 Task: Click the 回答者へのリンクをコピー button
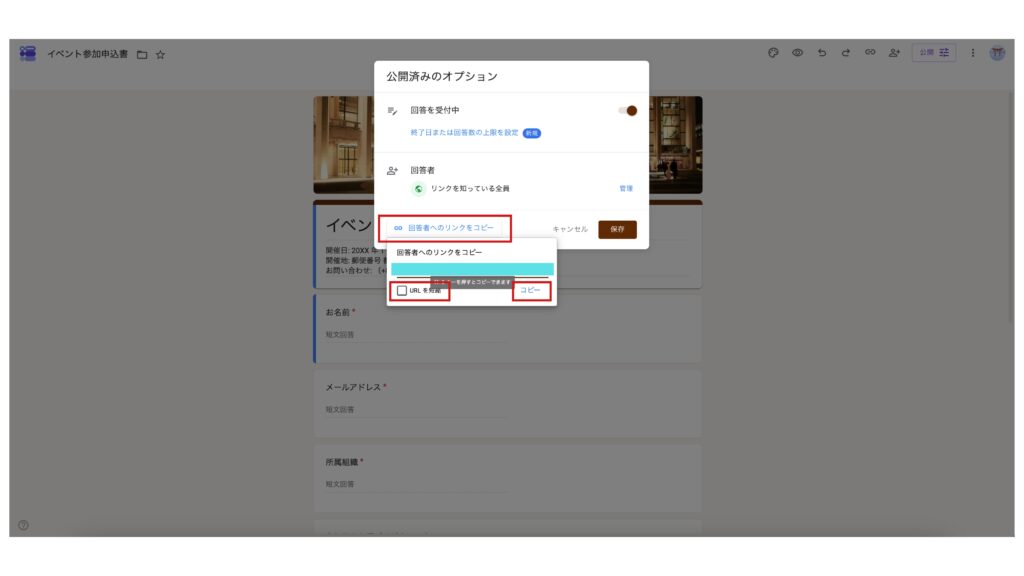[x=445, y=228]
